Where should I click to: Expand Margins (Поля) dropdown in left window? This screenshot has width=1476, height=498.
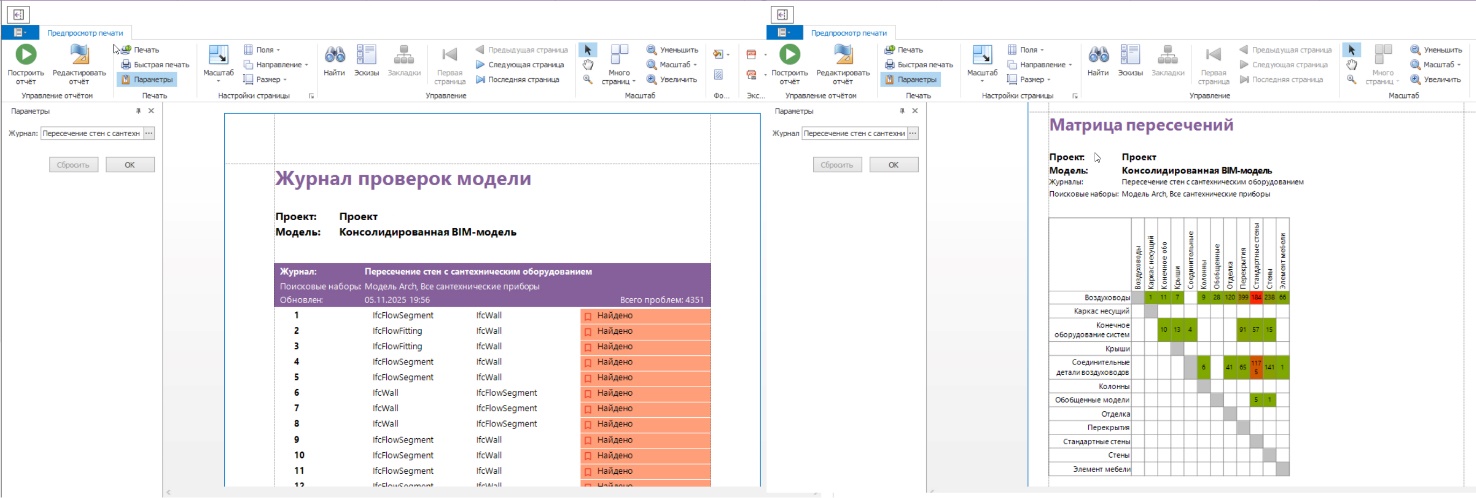(263, 49)
